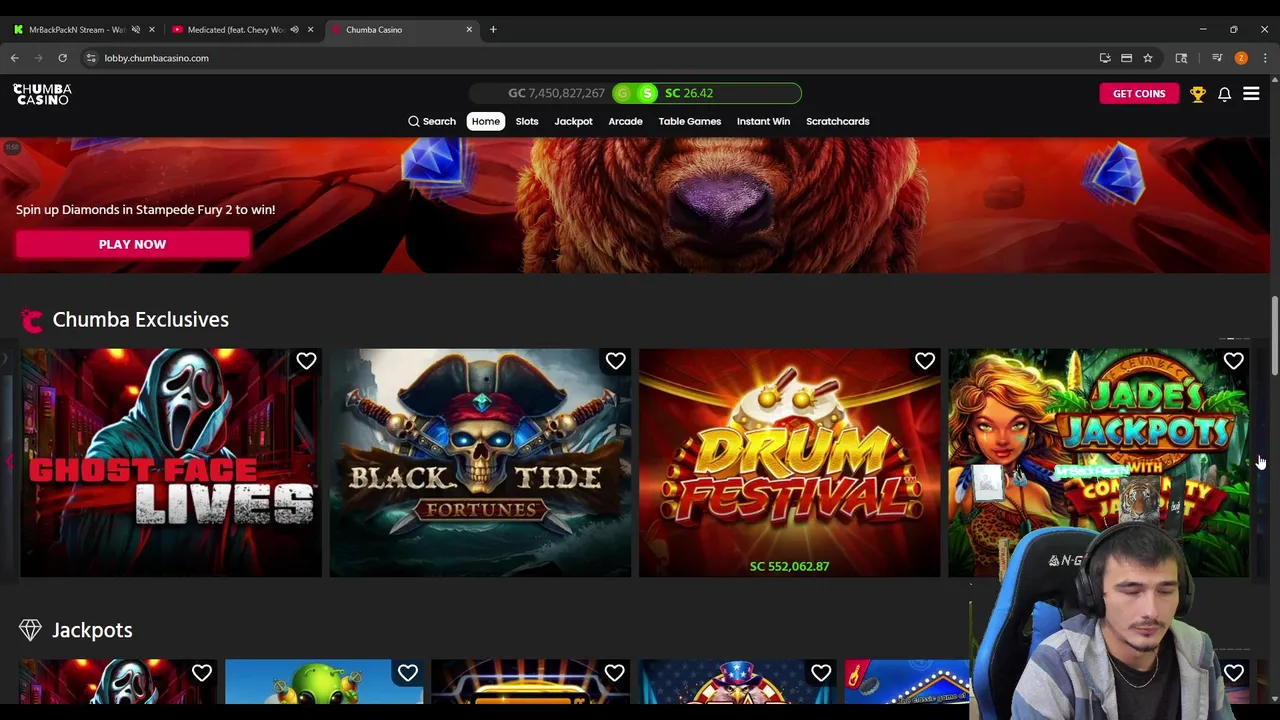Click the trophy icon in the header
This screenshot has height=720, width=1280.
point(1197,94)
